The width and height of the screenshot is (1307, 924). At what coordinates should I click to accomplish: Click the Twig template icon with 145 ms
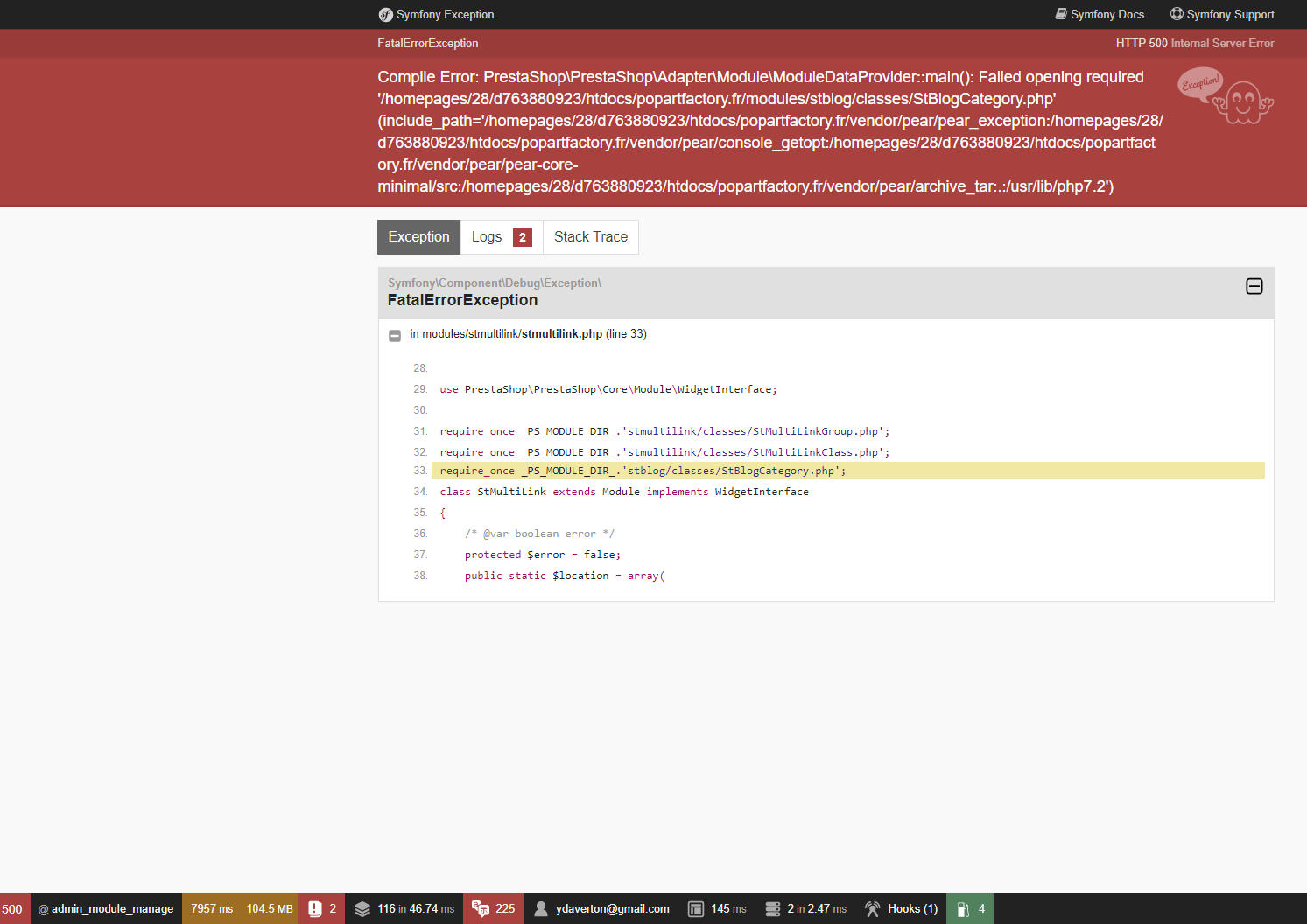[696, 909]
